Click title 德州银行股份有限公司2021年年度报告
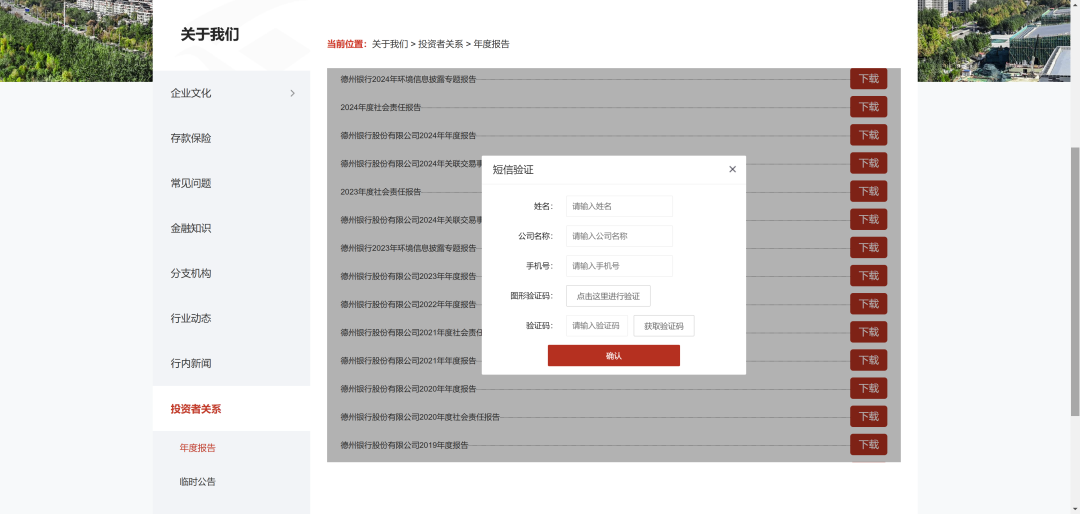Viewport: 1080px width, 514px height. (408, 360)
